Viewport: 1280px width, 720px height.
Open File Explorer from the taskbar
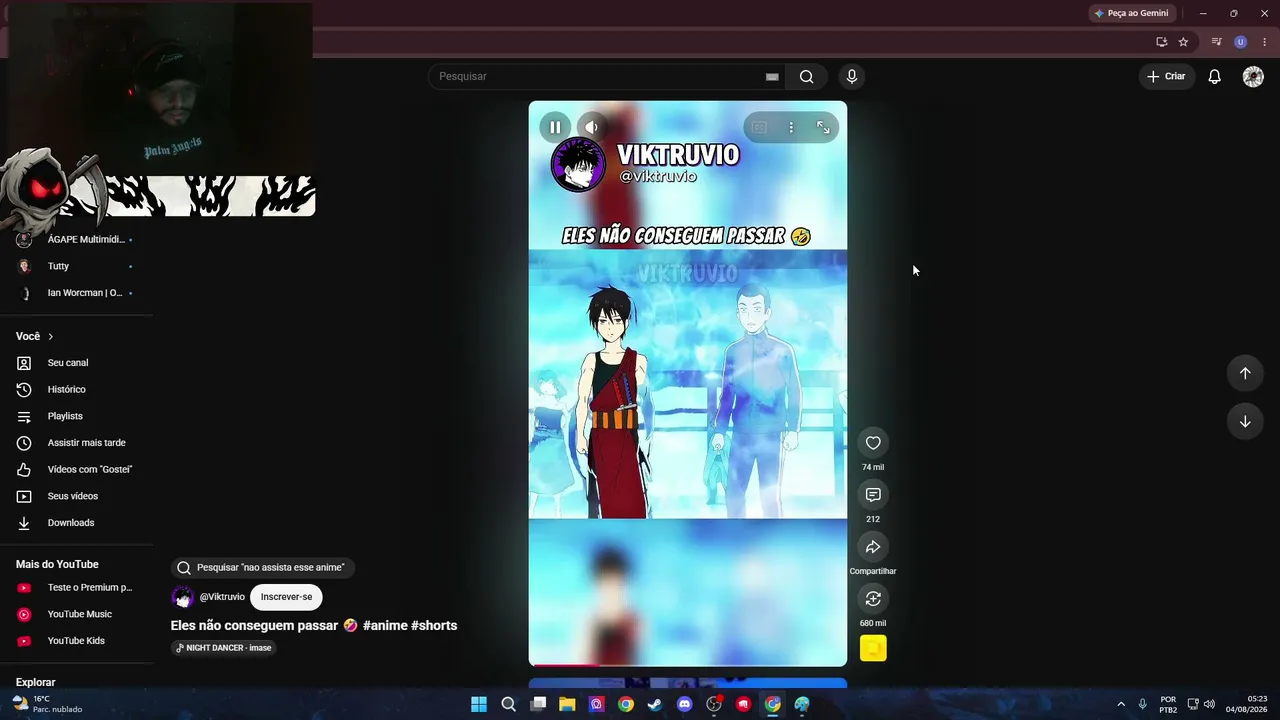point(567,704)
